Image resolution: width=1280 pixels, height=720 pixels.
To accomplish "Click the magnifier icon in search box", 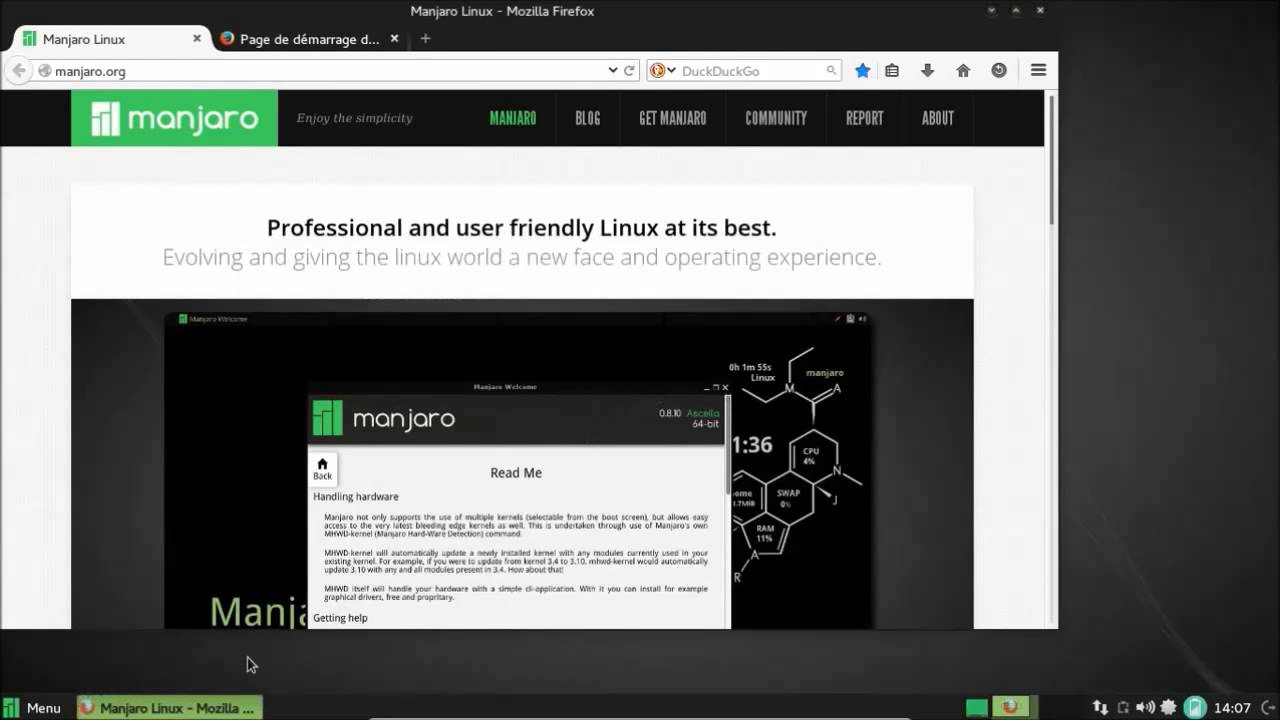I will click(x=831, y=71).
